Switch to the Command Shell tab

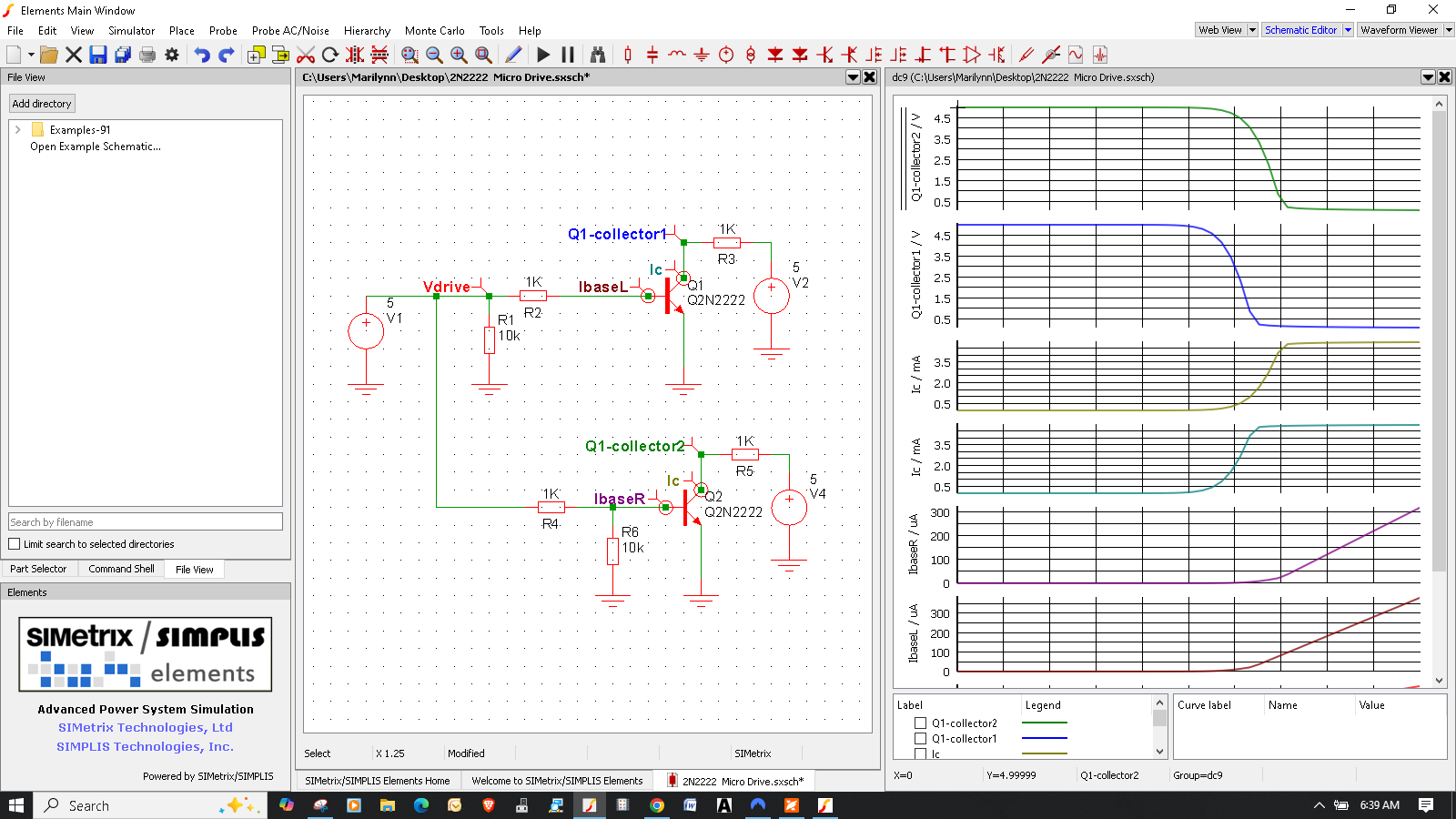pyautogui.click(x=121, y=569)
